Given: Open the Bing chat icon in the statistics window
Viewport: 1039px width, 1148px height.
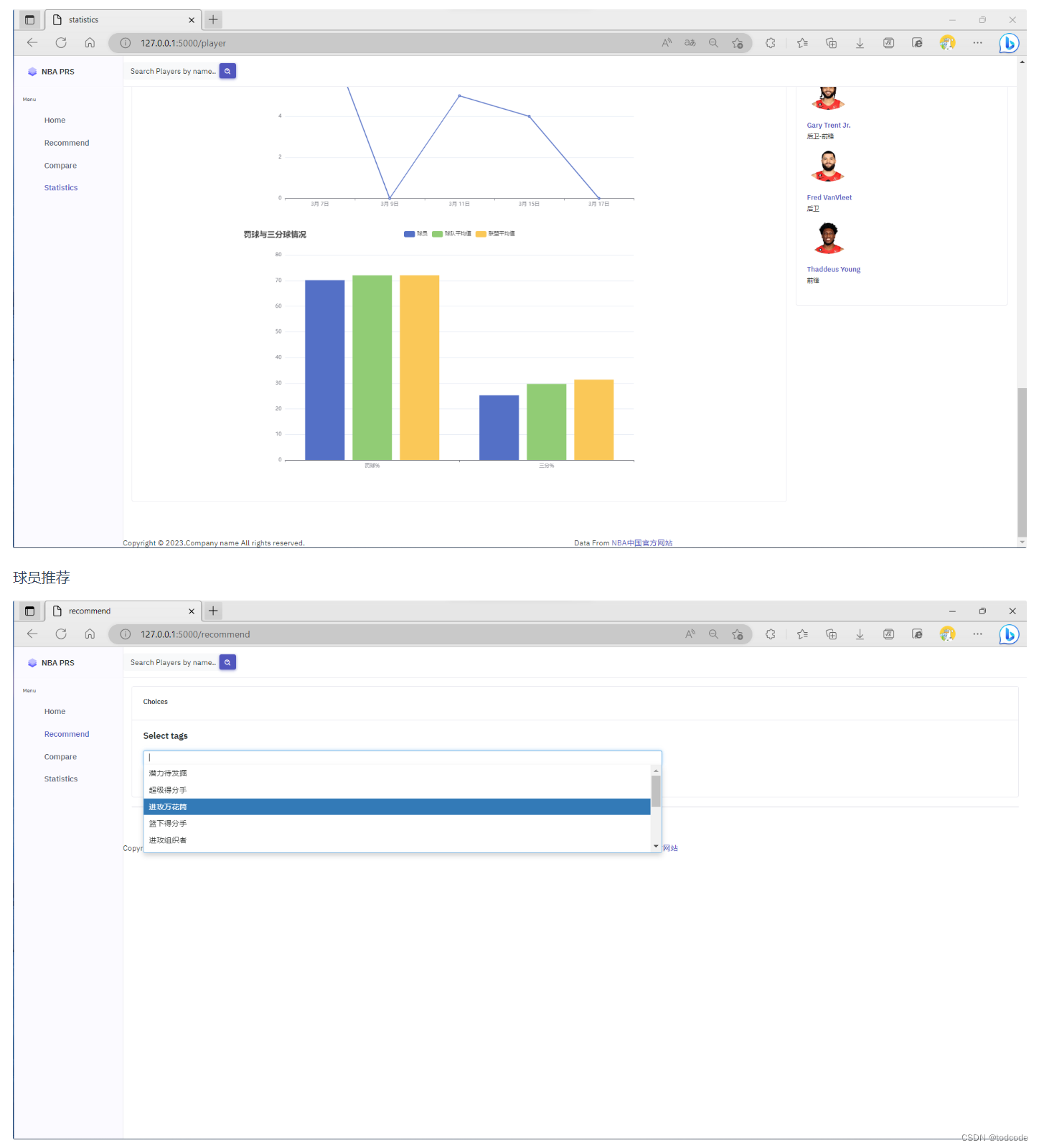Looking at the screenshot, I should point(1009,43).
